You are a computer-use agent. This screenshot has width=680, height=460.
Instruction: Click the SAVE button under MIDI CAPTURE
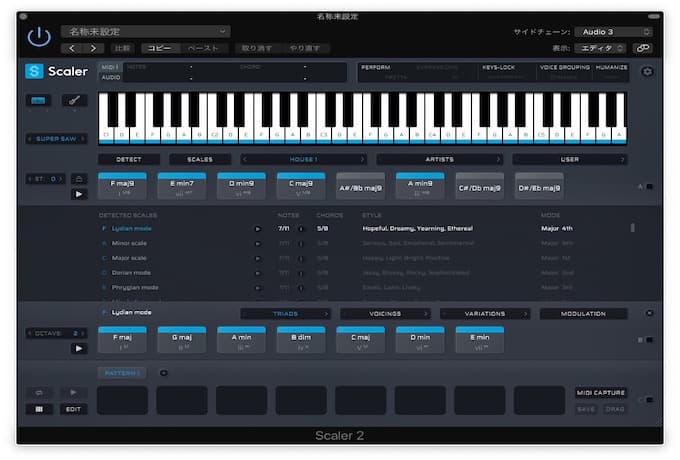586,409
